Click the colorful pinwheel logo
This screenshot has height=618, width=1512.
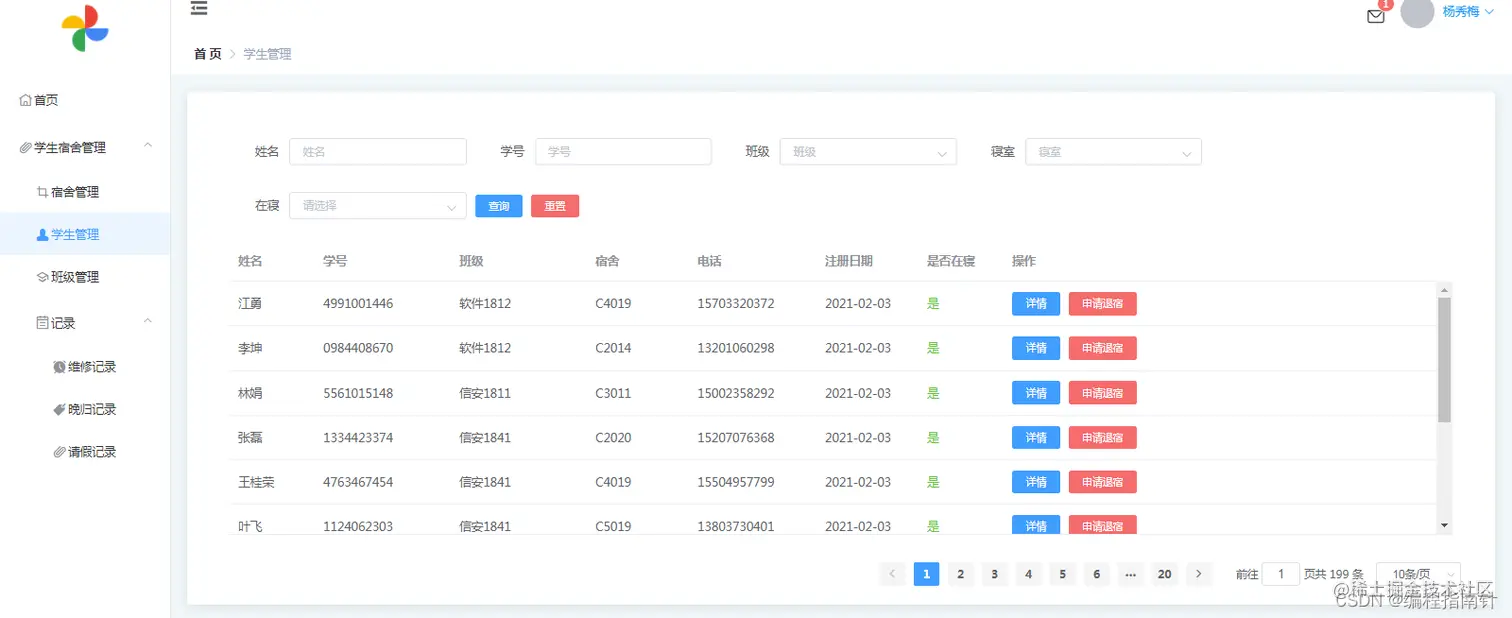(x=85, y=28)
